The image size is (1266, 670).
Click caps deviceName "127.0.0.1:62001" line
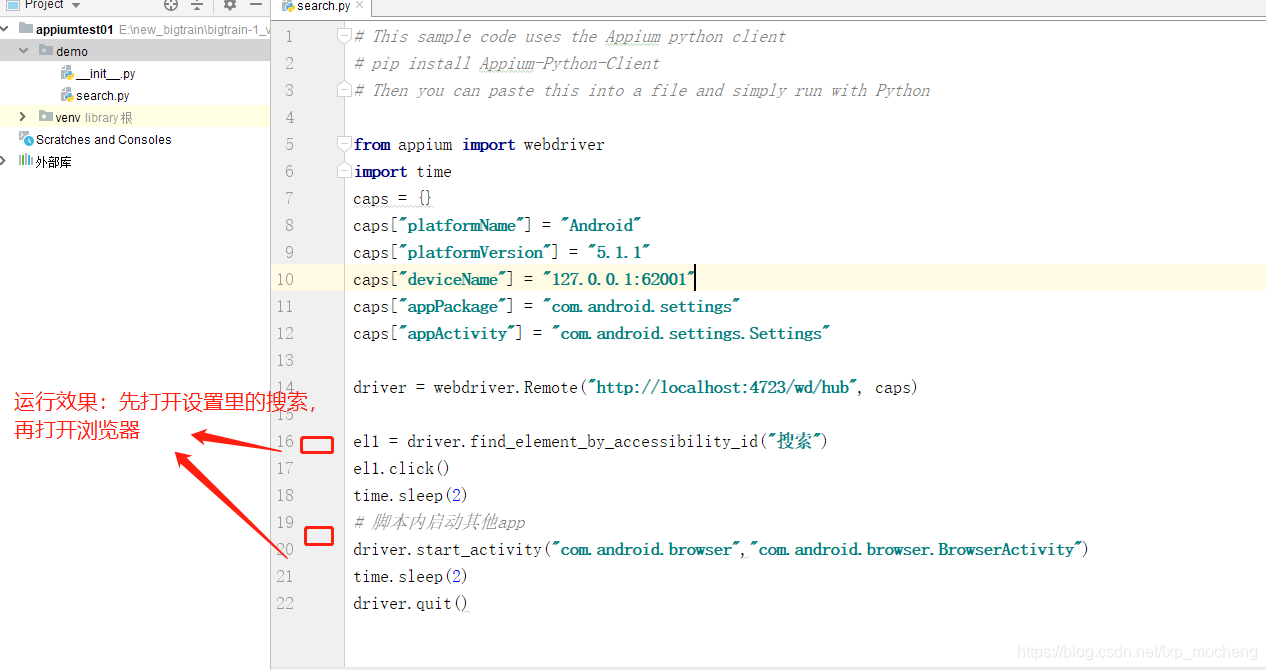click(x=525, y=279)
